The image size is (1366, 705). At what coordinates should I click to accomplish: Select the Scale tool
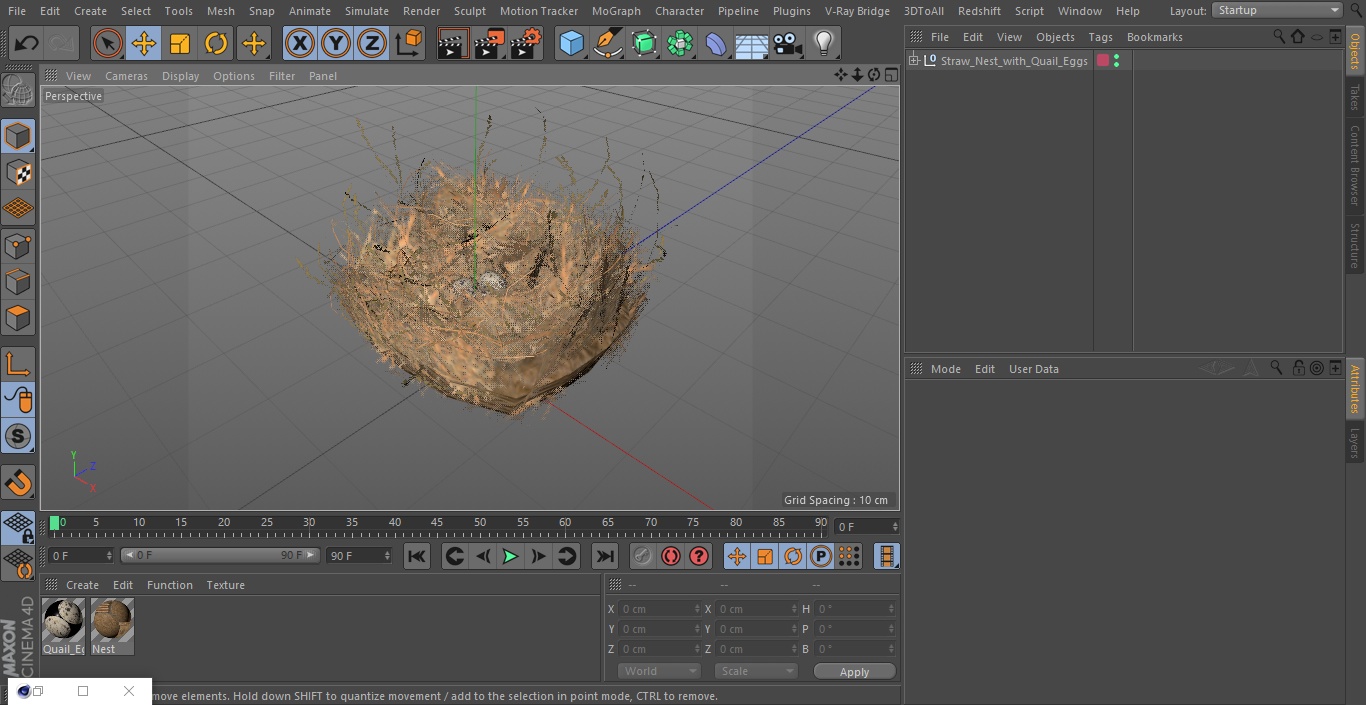point(180,44)
